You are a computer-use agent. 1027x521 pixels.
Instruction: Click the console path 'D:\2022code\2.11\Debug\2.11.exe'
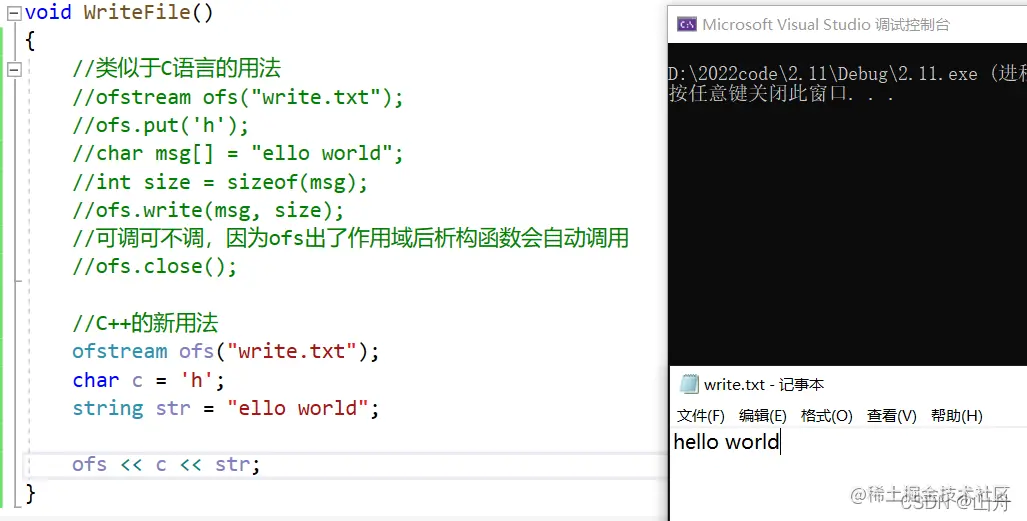click(x=823, y=73)
